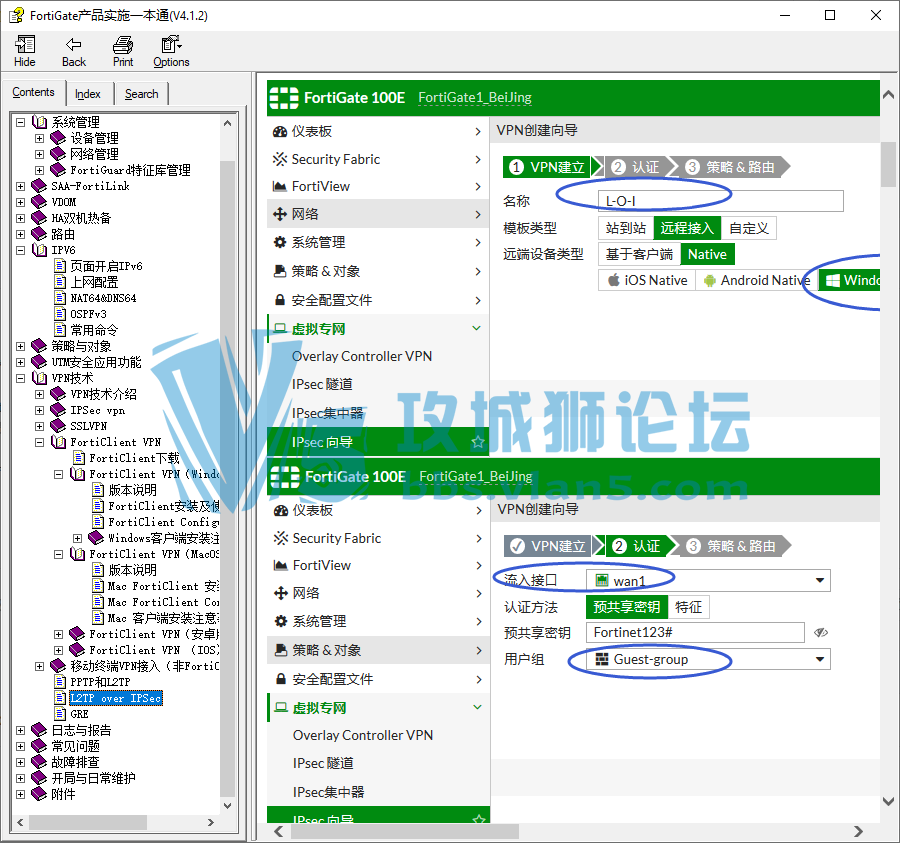Click the 预共享密钥 field with Fortinet123#
Screen dimensions: 900x843
695,632
